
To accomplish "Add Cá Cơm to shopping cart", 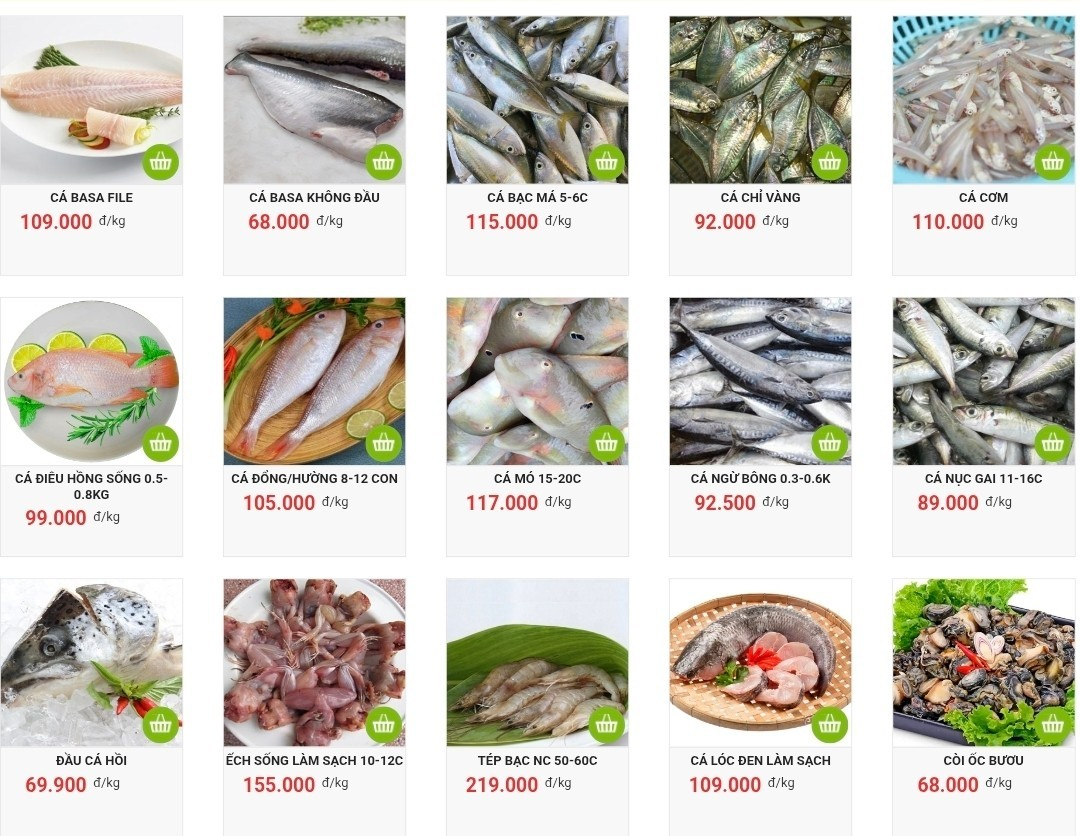I will click(x=1052, y=162).
